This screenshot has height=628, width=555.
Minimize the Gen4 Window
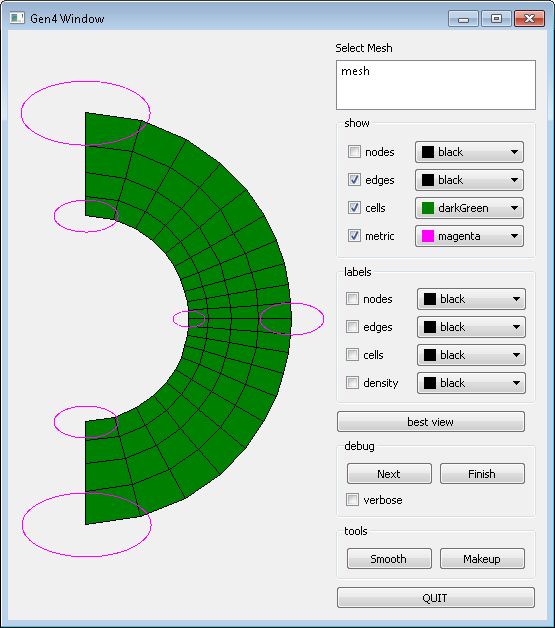coord(463,18)
